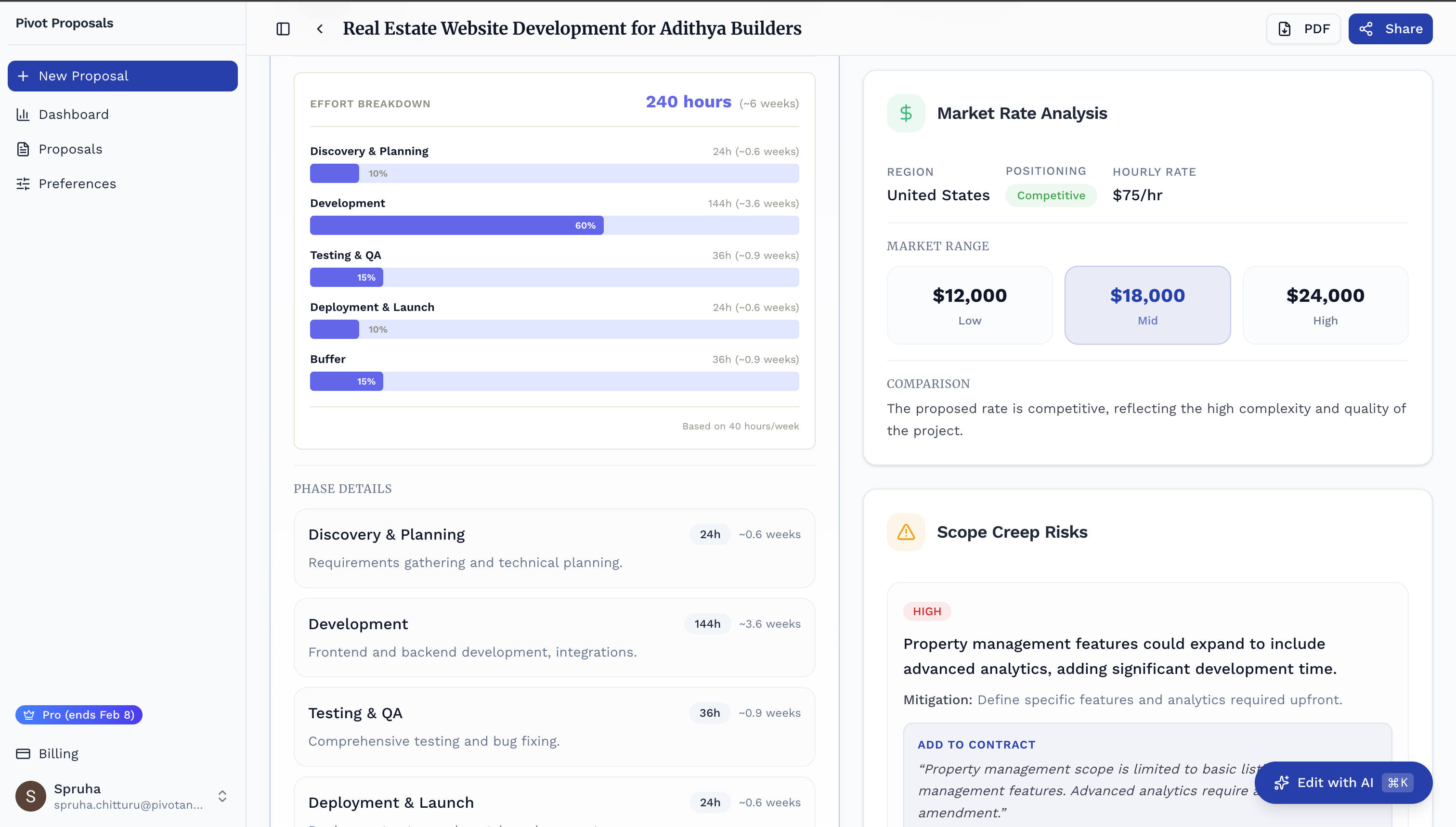
Task: Click the Billing card icon
Action: click(x=23, y=754)
